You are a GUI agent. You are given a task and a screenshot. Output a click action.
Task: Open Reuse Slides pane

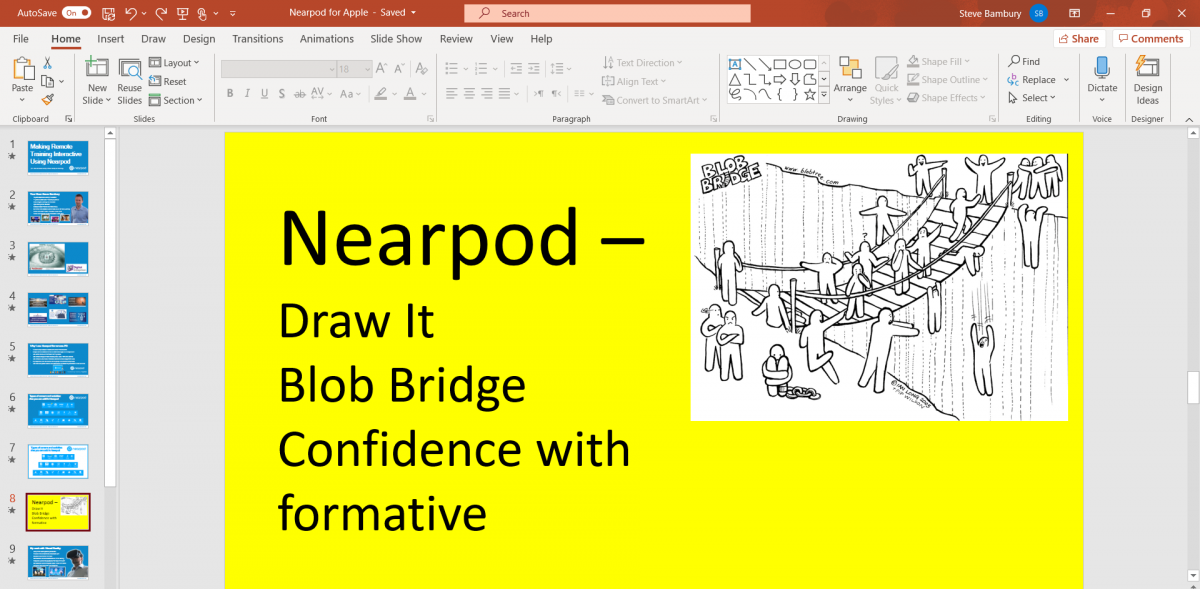coord(130,80)
